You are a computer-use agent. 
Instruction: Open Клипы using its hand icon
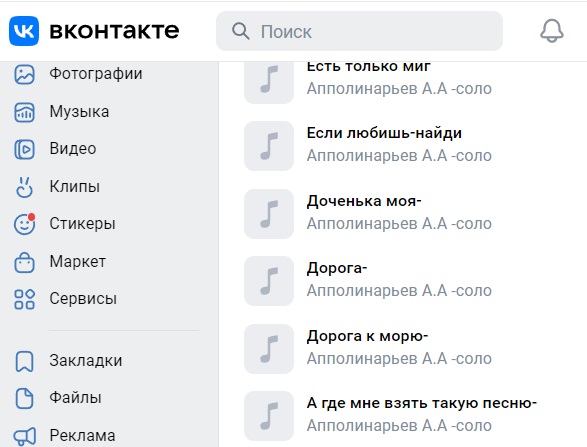point(24,186)
